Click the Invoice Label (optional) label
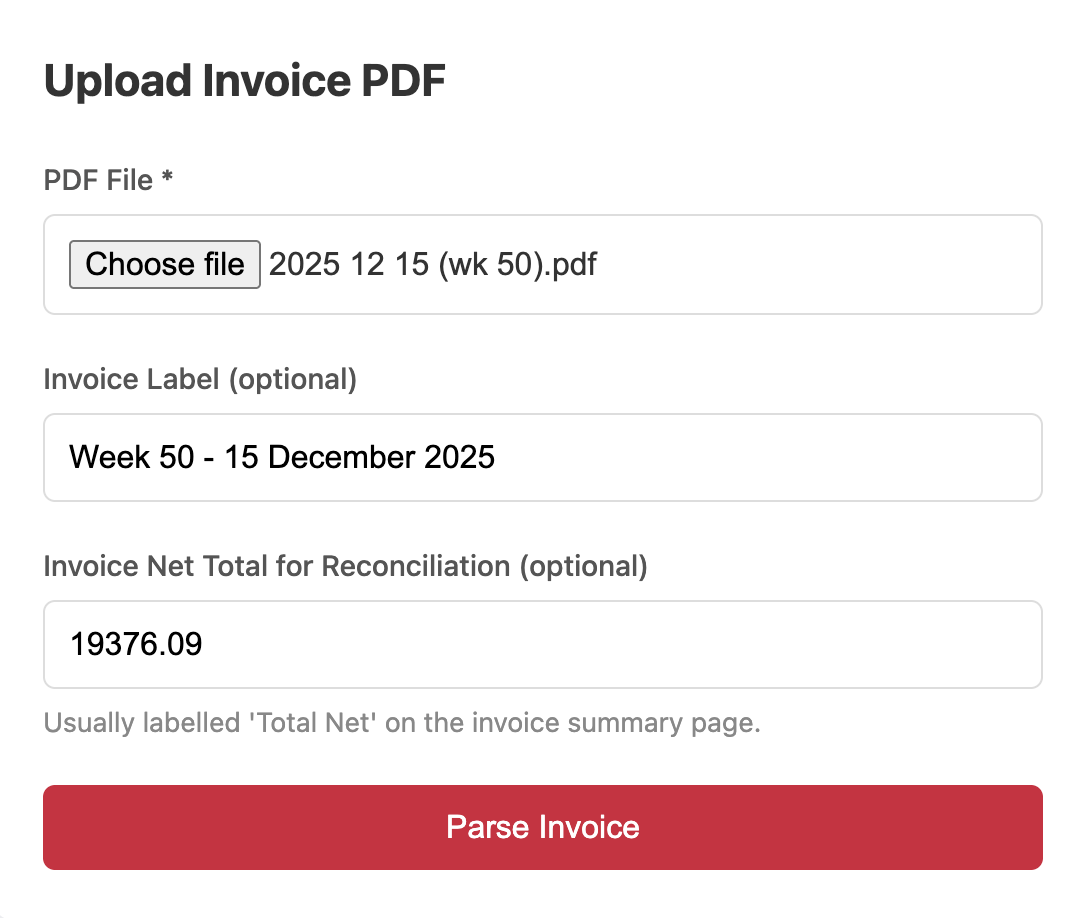 [199, 379]
